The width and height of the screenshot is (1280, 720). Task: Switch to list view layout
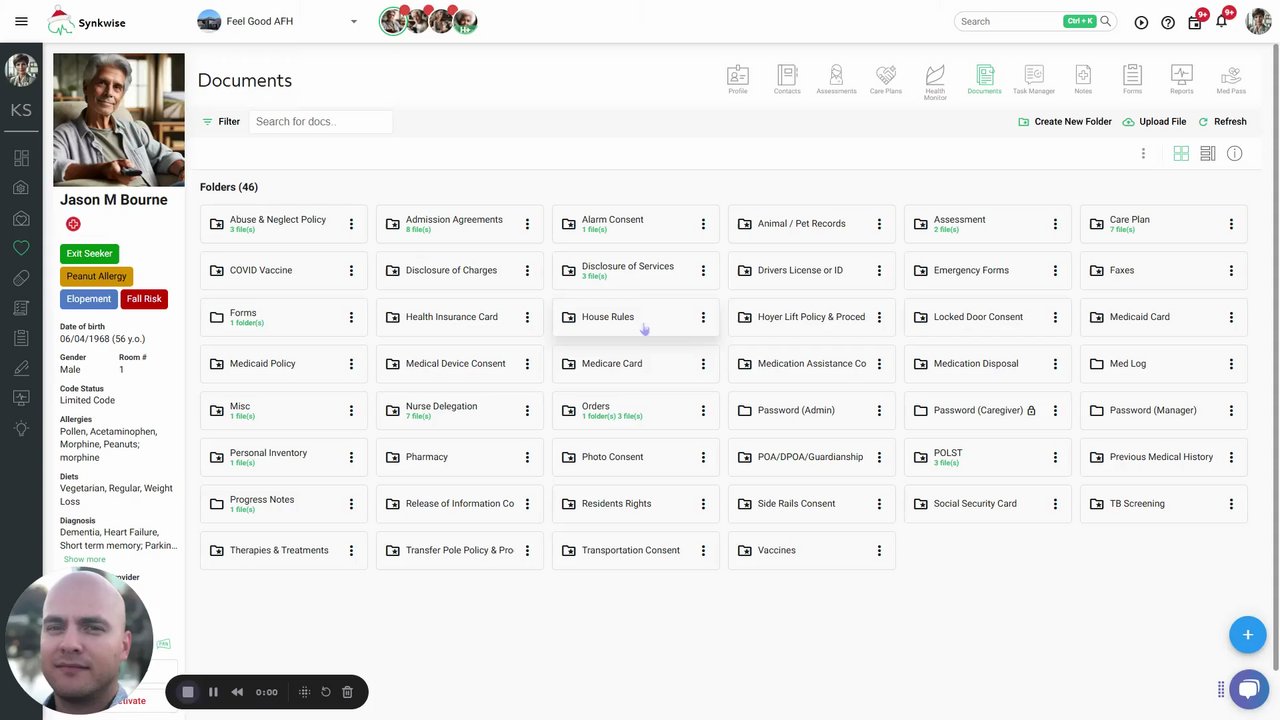click(1208, 153)
